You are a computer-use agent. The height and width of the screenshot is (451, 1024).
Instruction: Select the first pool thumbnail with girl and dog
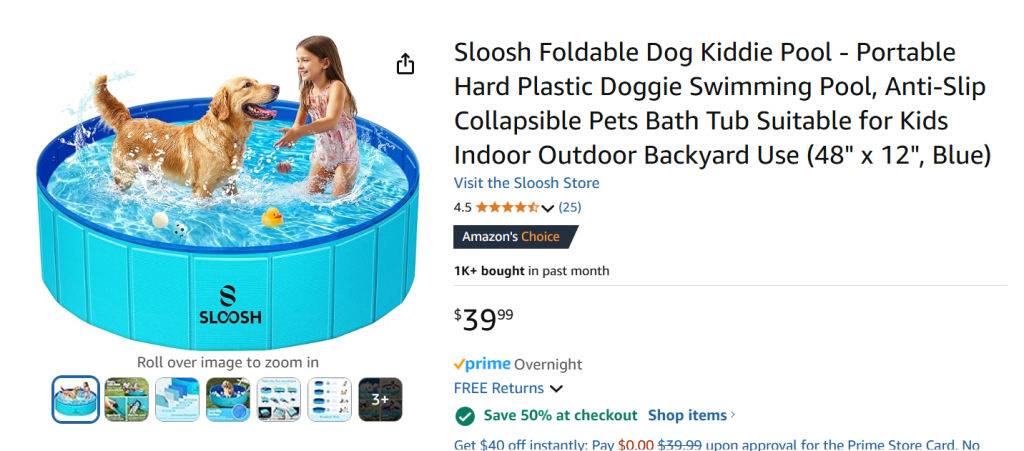[76, 399]
